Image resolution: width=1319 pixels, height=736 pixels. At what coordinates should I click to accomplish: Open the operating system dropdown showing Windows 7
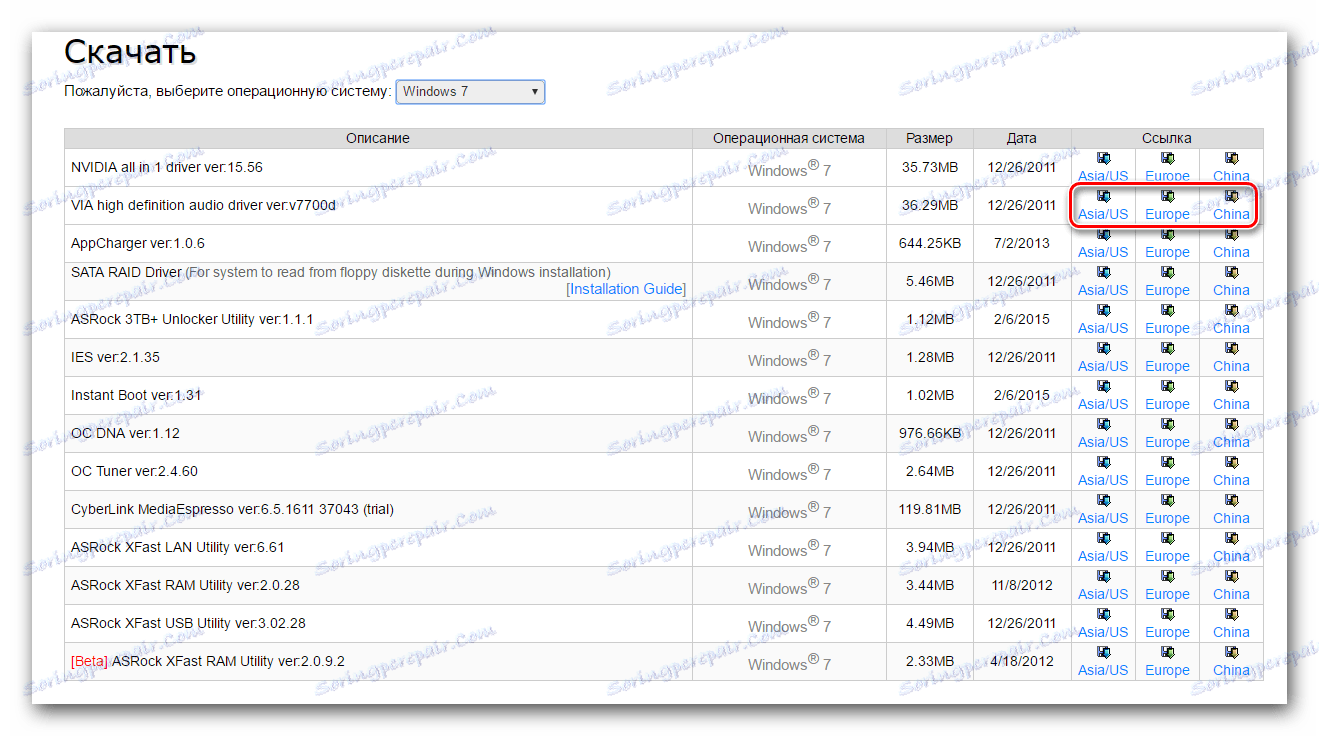click(x=471, y=91)
